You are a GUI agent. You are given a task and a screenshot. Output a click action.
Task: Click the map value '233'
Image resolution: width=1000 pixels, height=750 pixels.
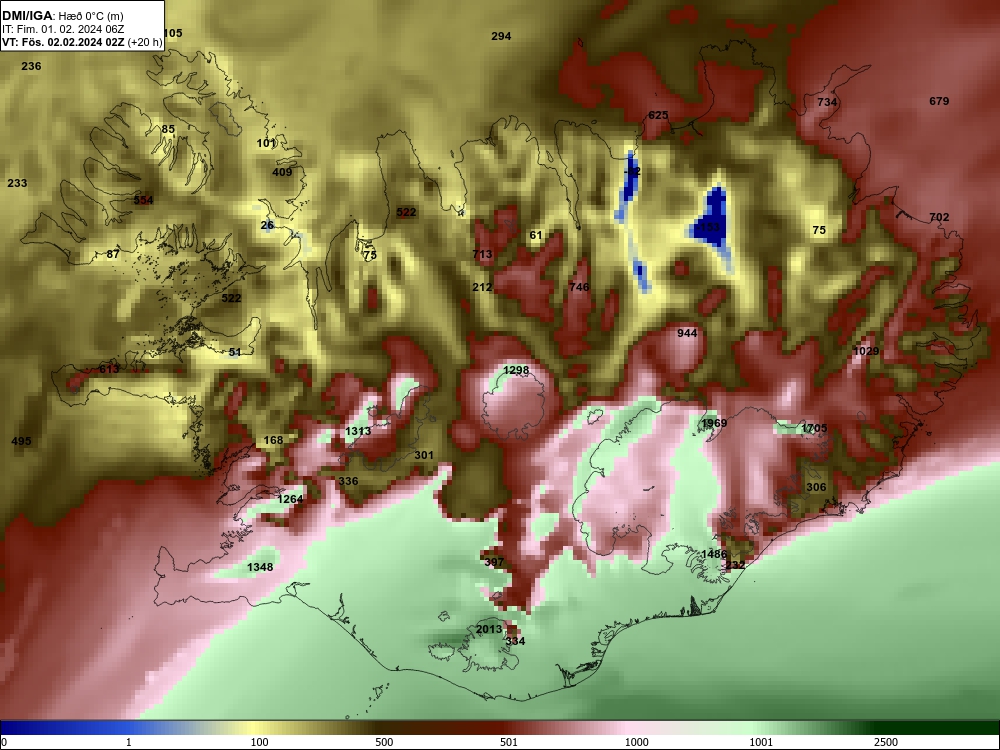[17, 184]
